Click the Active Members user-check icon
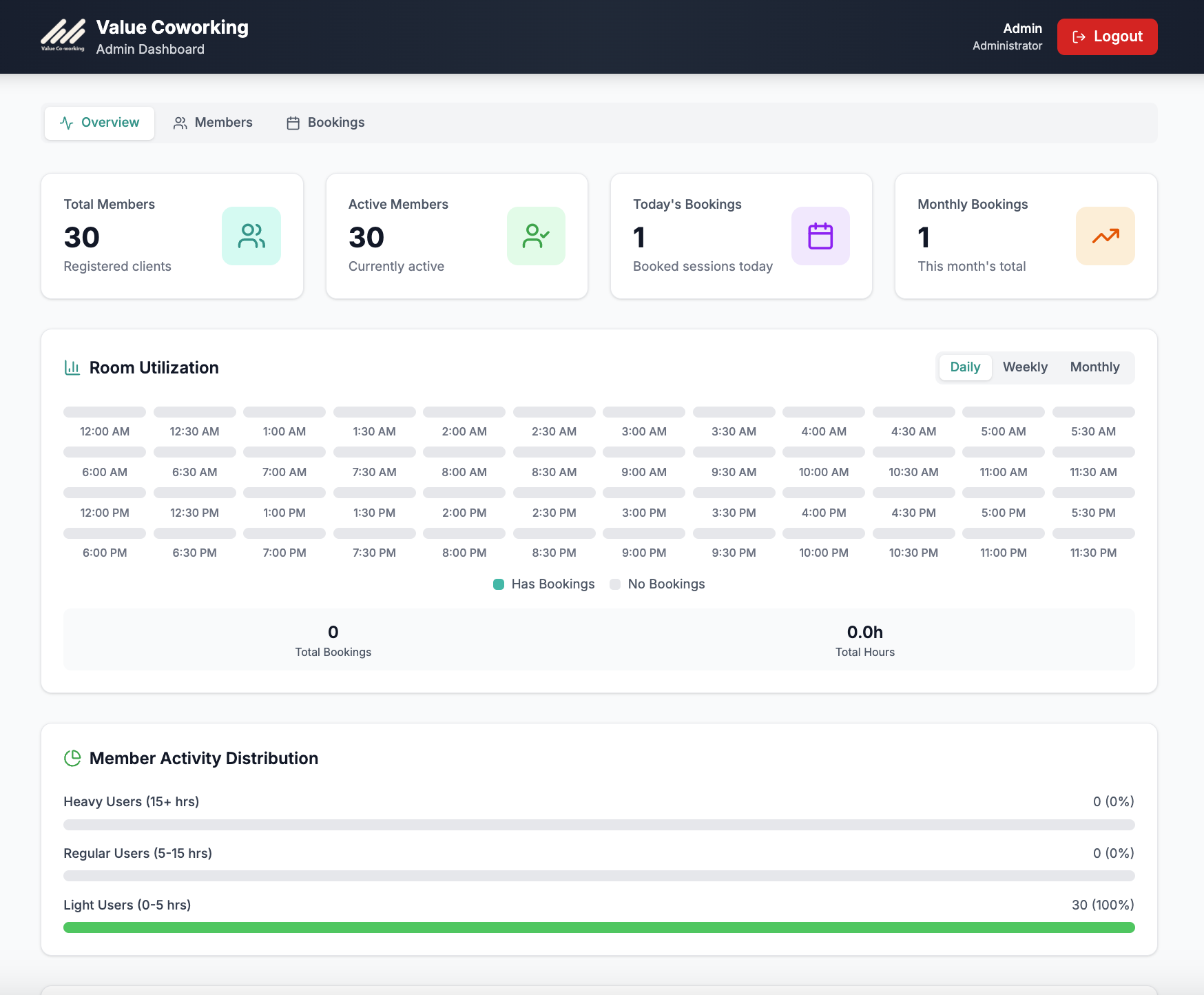The height and width of the screenshot is (995, 1204). [536, 236]
